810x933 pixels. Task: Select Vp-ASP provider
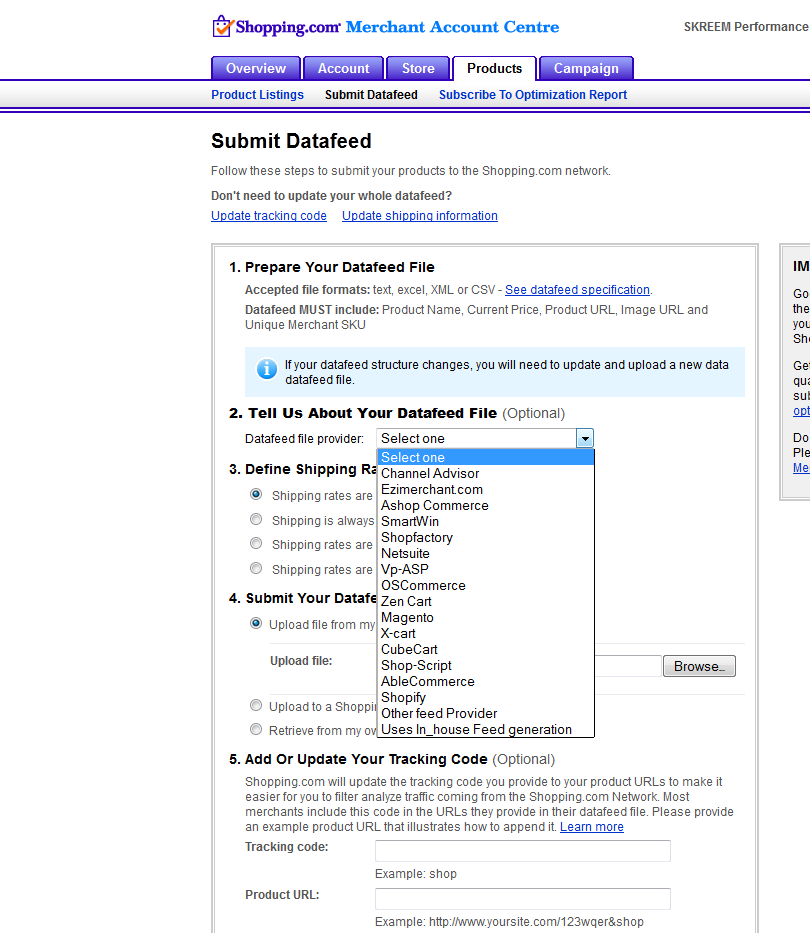(x=486, y=569)
